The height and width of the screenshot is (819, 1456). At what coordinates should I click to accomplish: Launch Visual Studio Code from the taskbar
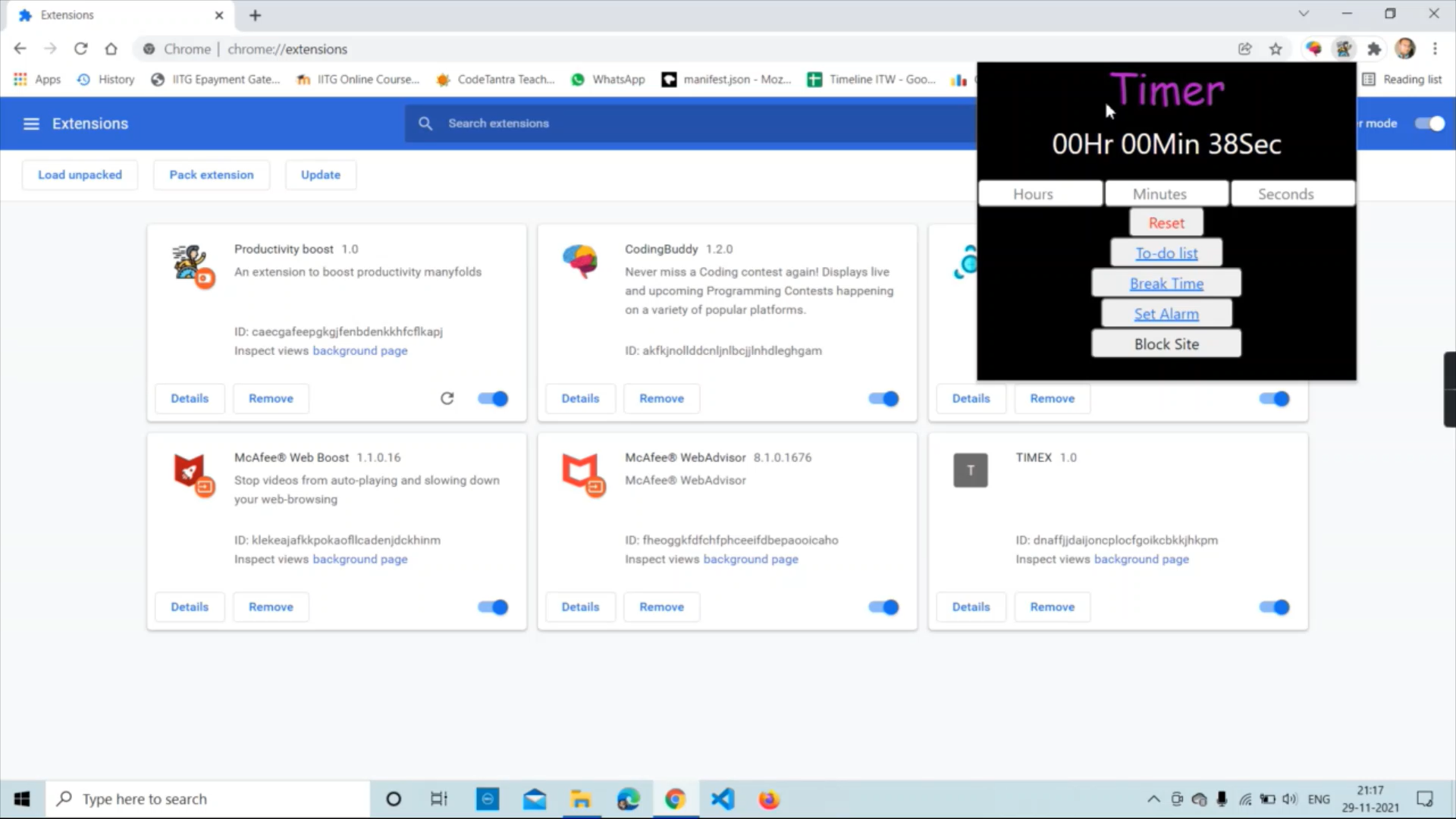coord(722,799)
